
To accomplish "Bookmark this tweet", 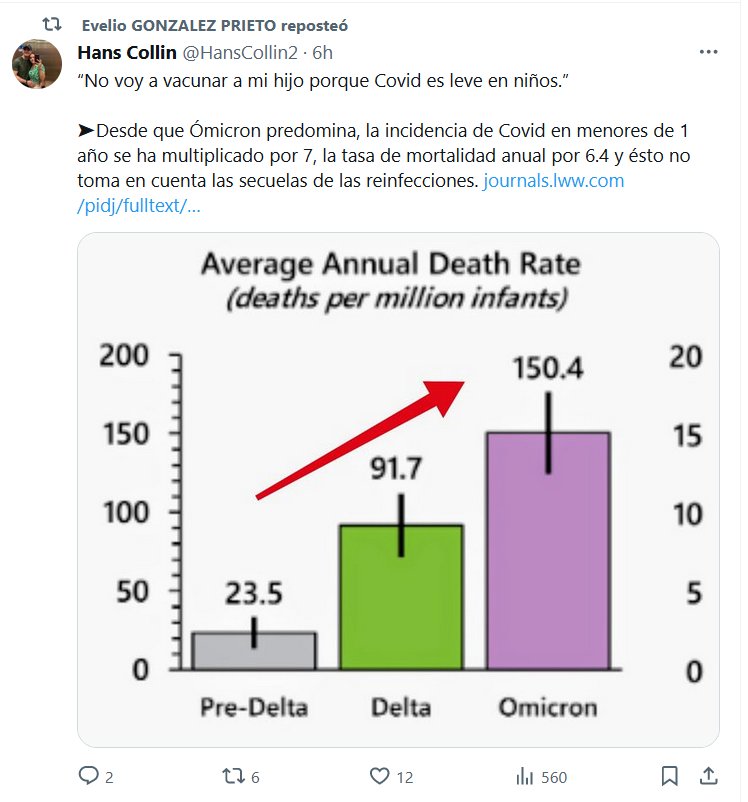I will click(x=669, y=776).
